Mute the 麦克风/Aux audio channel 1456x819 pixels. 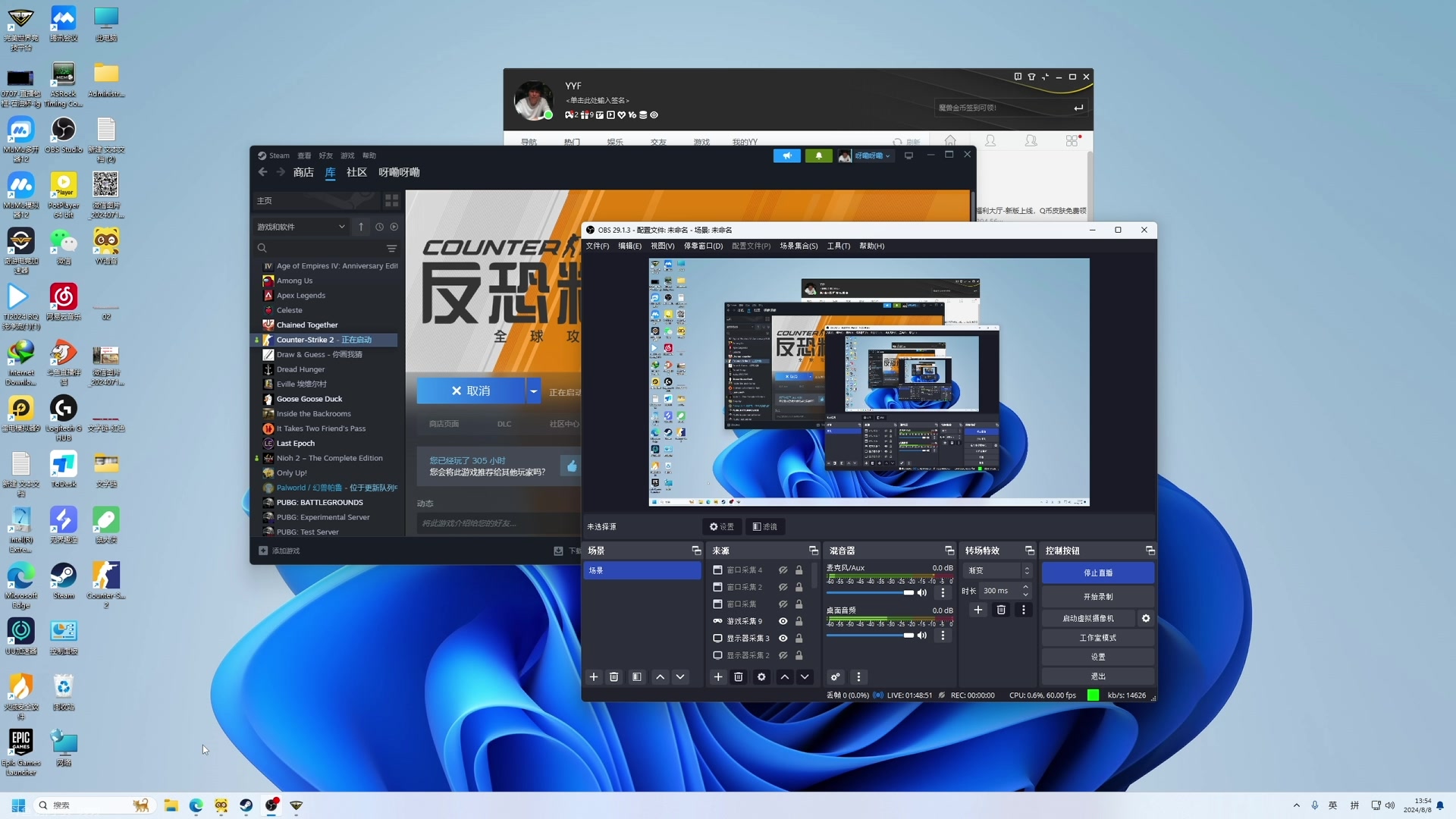click(x=922, y=593)
